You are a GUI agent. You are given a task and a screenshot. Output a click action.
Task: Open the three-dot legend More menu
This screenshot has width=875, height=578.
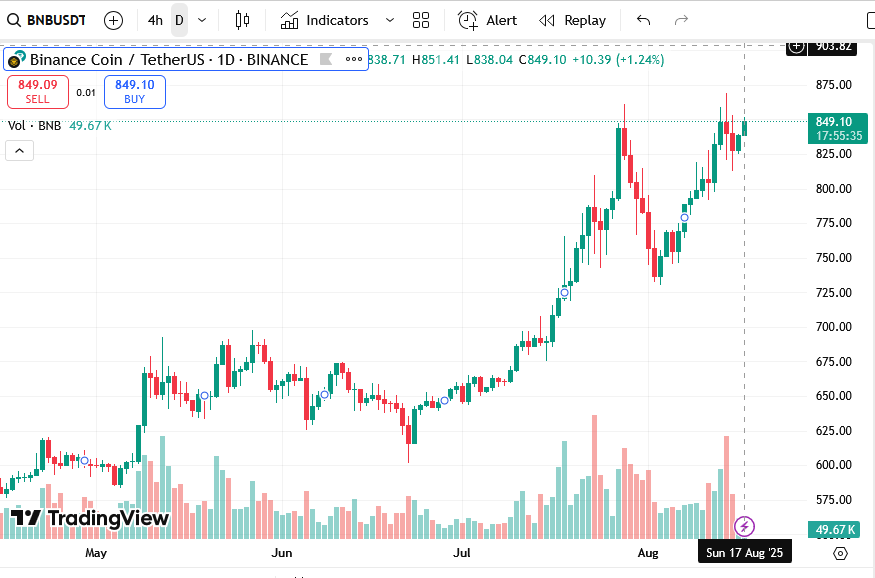354,60
